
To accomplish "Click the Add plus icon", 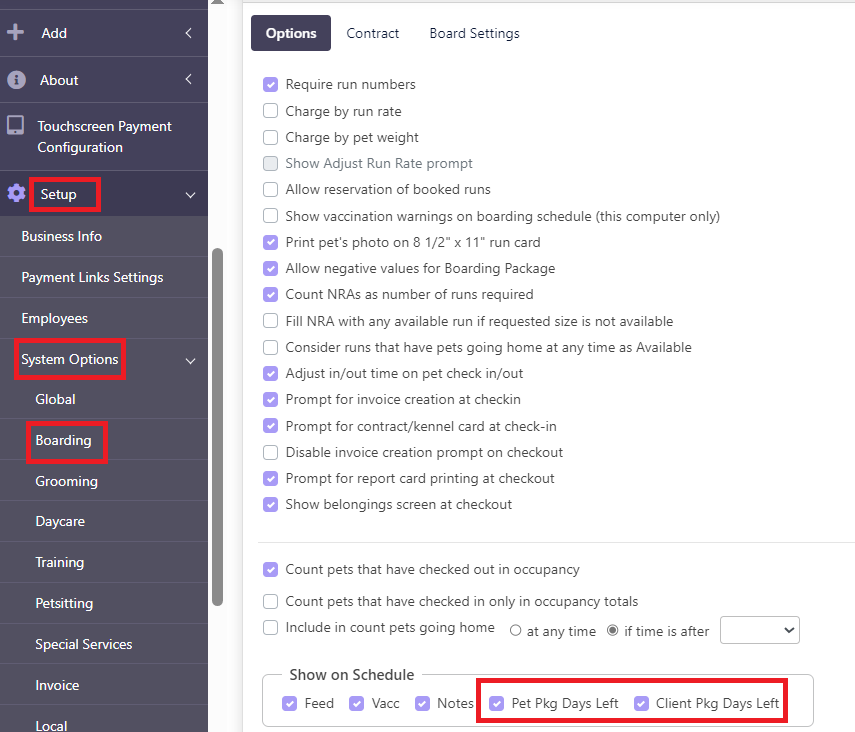I will [15, 32].
